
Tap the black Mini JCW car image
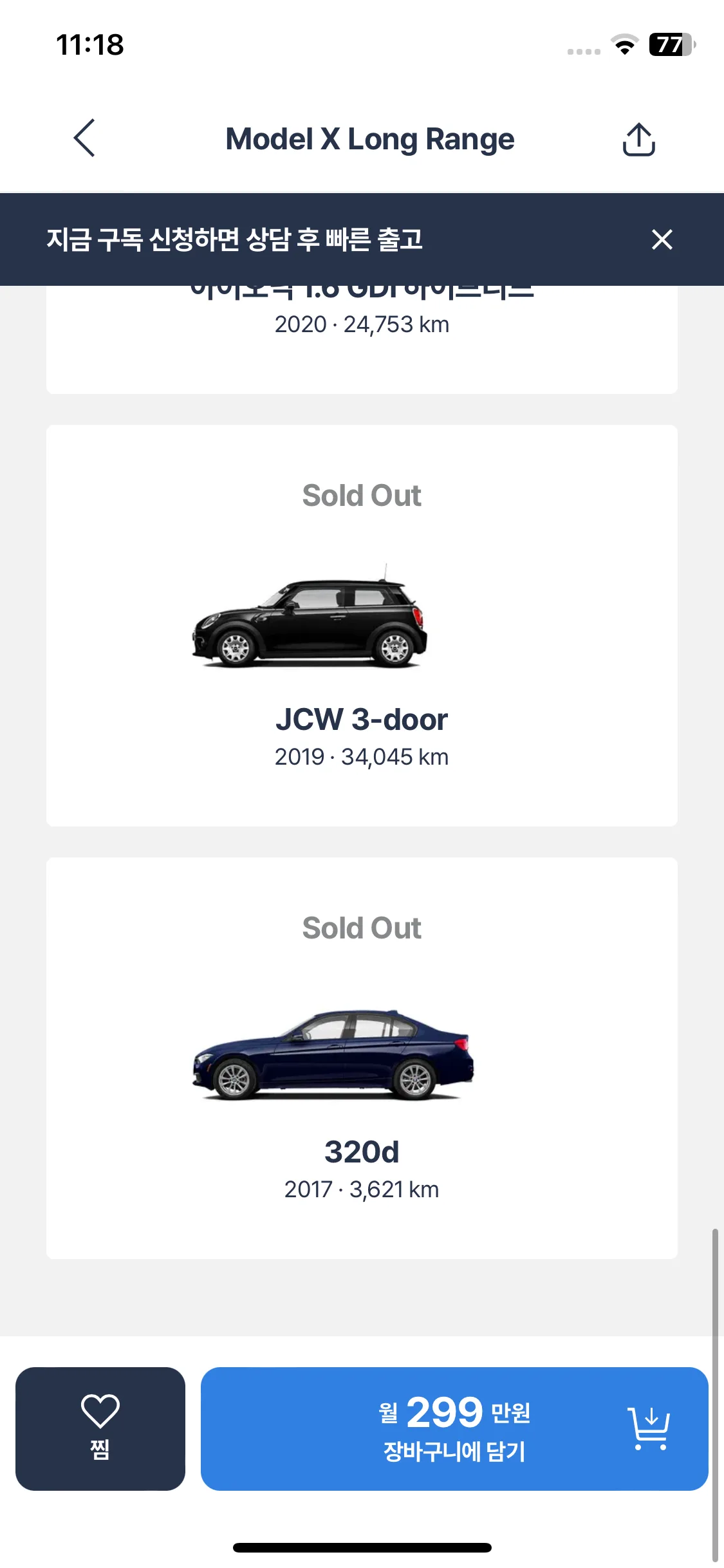[310, 616]
